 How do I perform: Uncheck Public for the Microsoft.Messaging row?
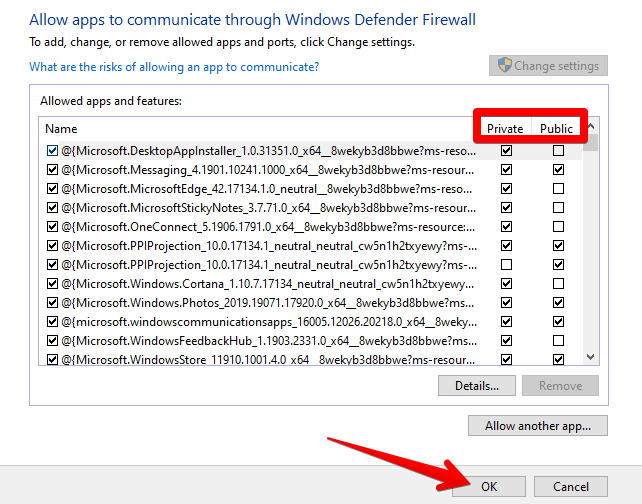[558, 170]
